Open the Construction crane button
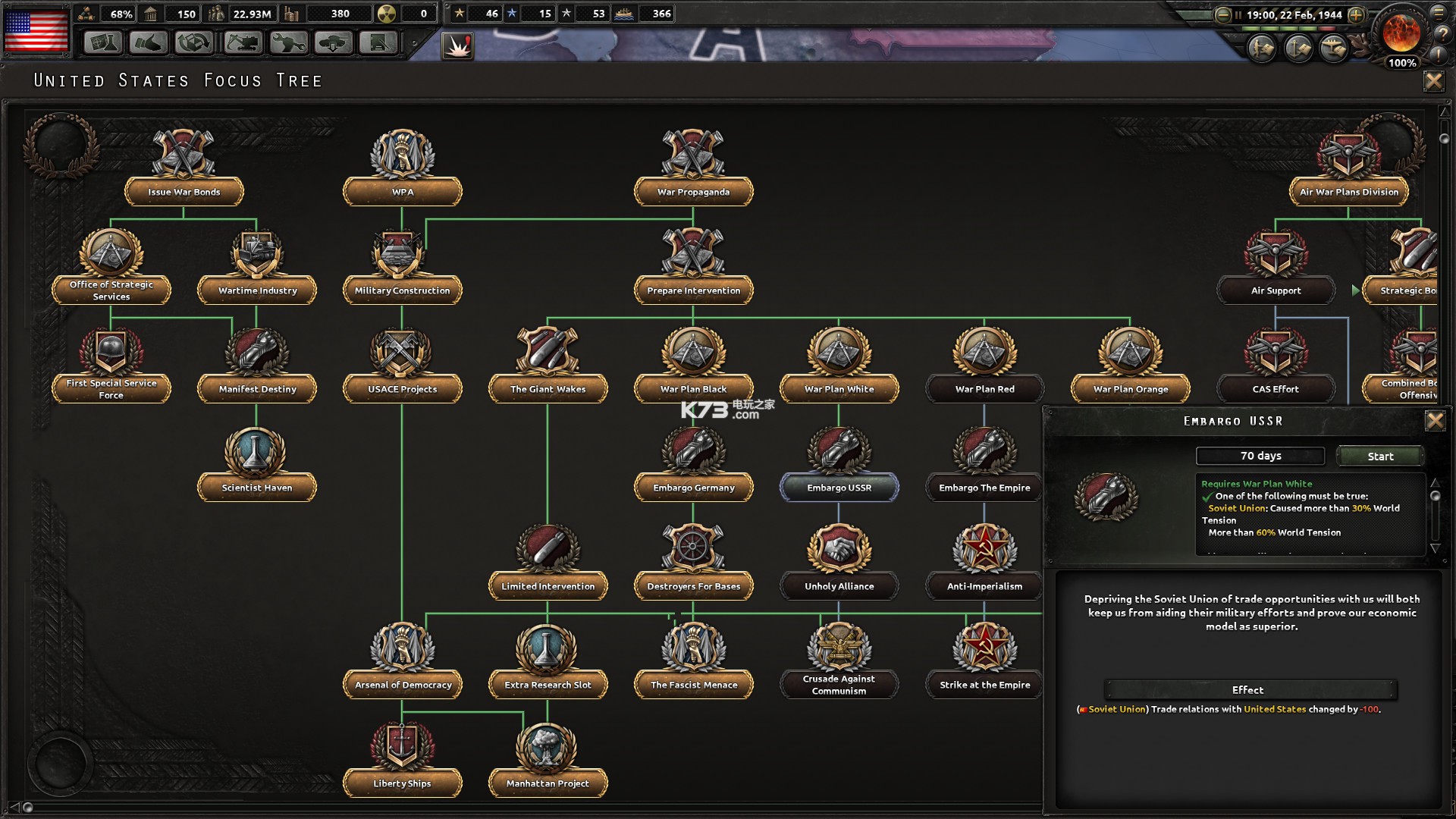This screenshot has width=1456, height=819. pos(242,42)
